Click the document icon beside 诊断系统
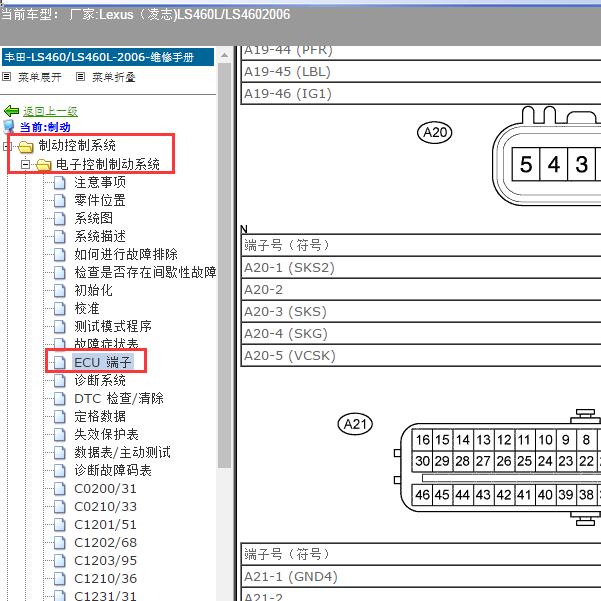601x601 pixels. [59, 381]
